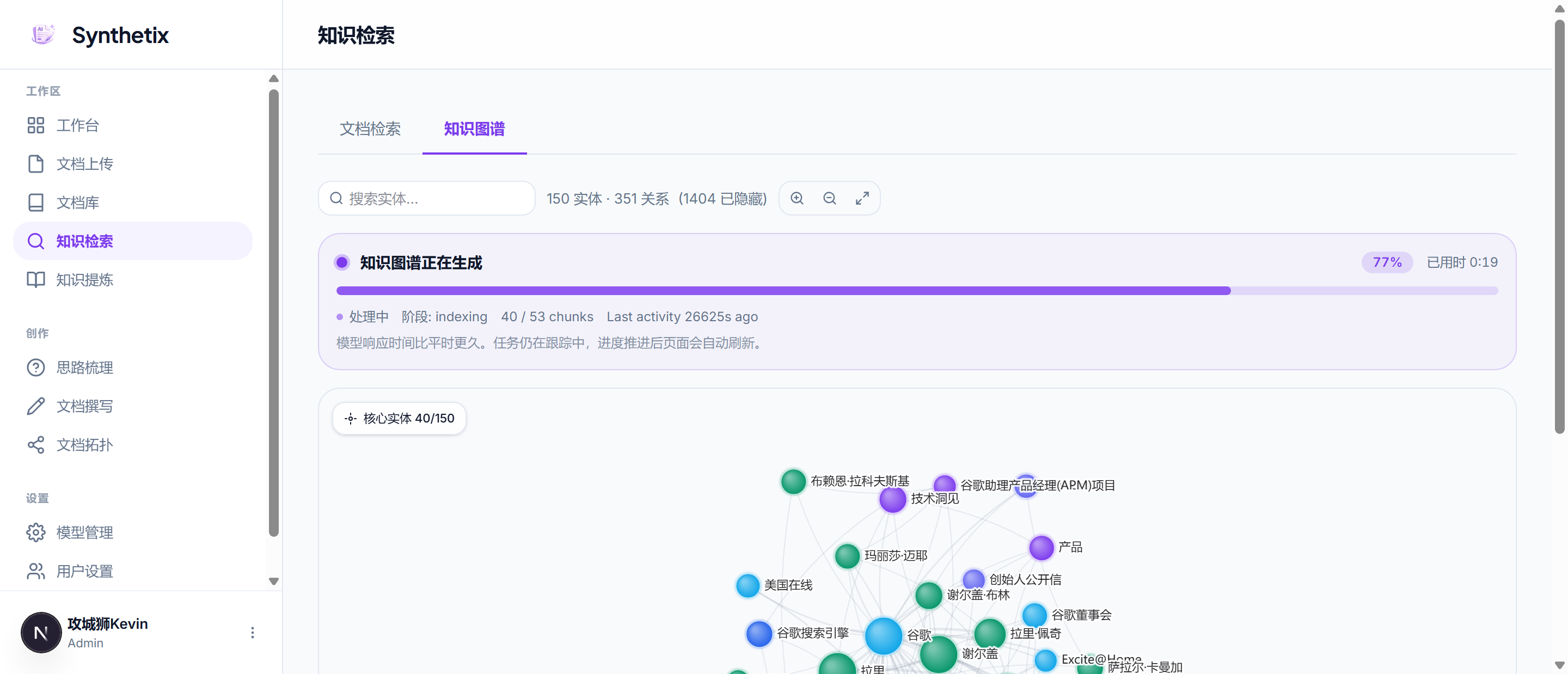Click '150 实体 · 351 关系' count text
1568x674 pixels.
click(608, 199)
